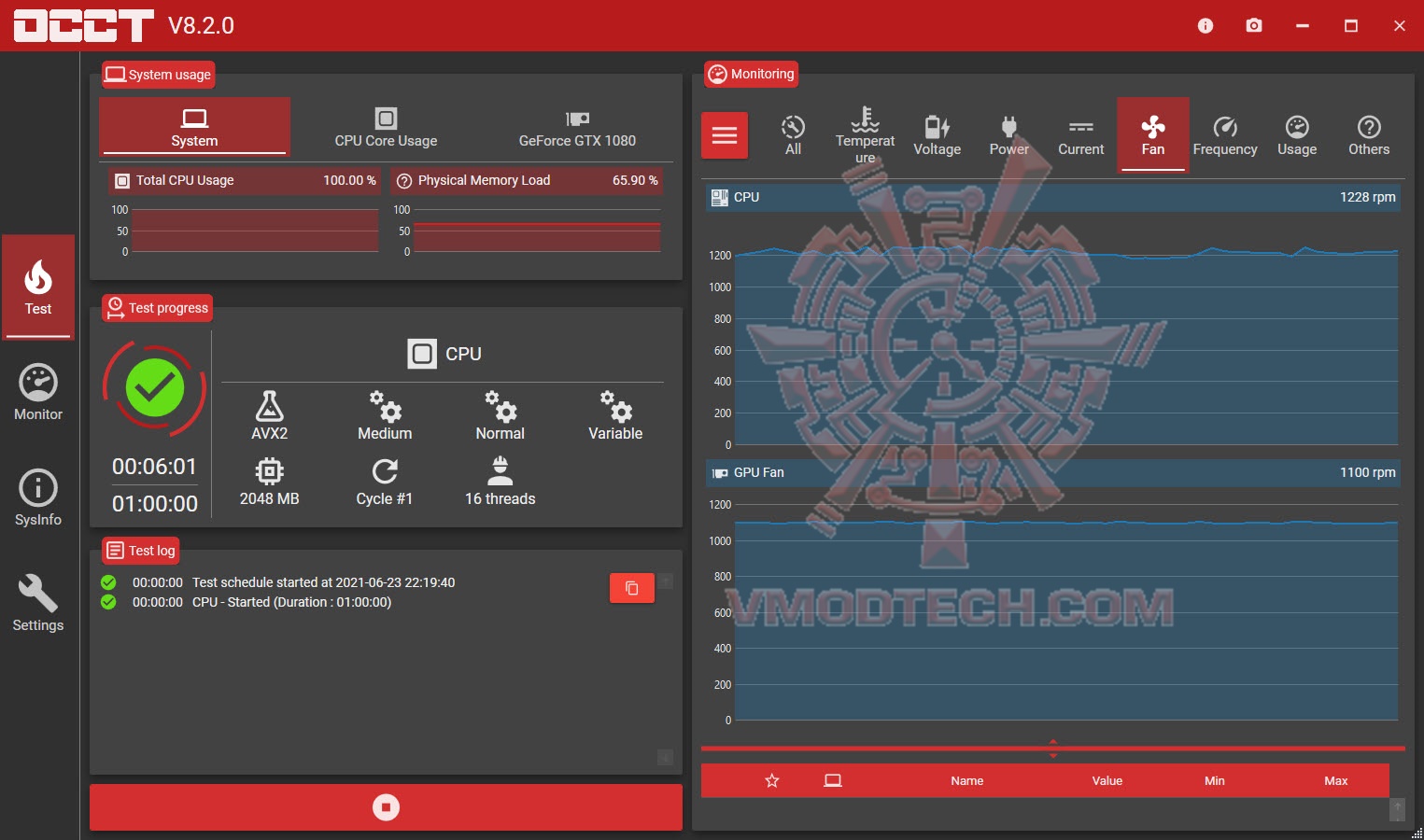This screenshot has width=1424, height=840.
Task: Click the 1100 rpm GPU fan value
Action: pos(1368,472)
